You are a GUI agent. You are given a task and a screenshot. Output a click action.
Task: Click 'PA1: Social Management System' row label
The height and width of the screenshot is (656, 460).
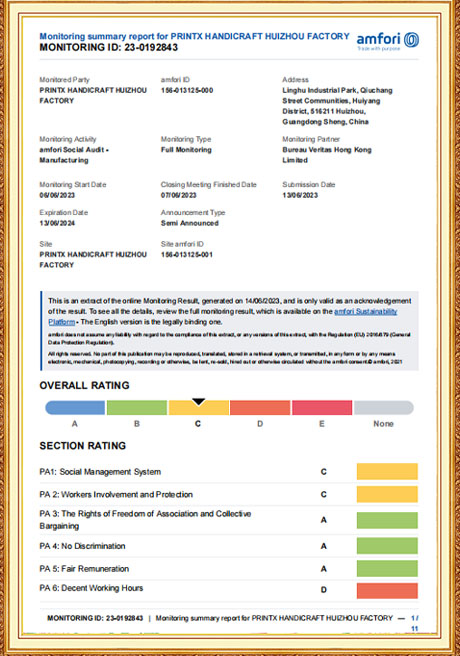click(100, 472)
